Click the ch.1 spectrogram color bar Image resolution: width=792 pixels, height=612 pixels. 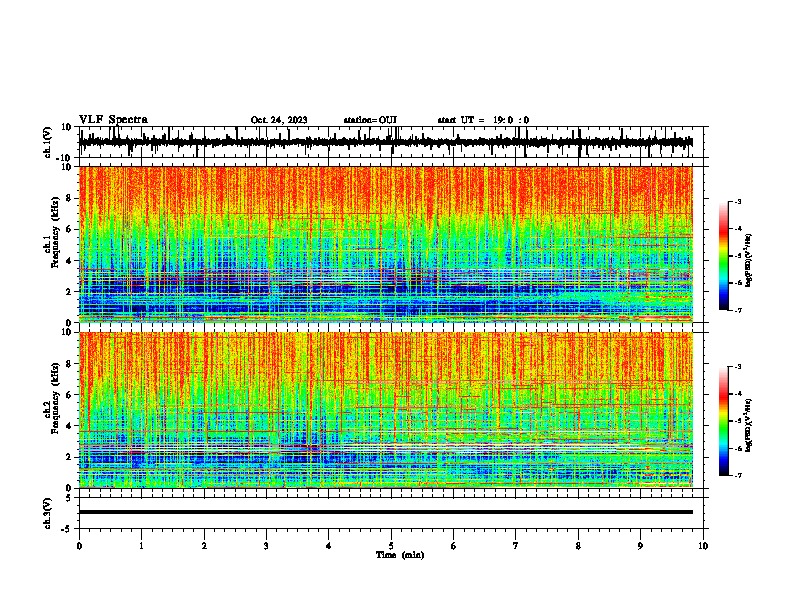724,256
